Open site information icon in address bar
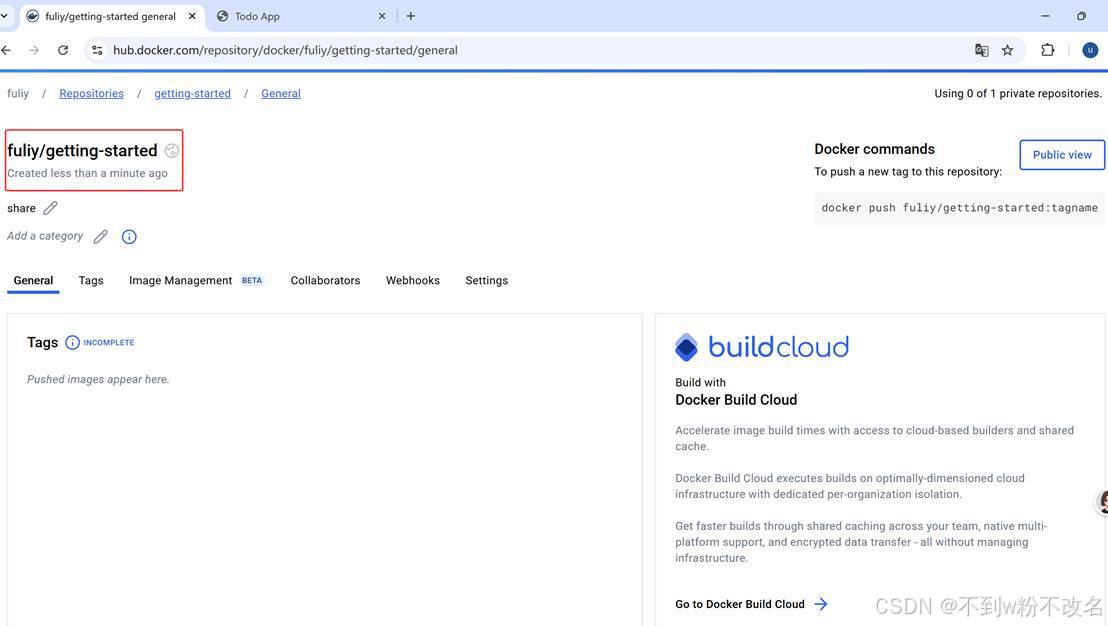The width and height of the screenshot is (1108, 626). pos(98,50)
